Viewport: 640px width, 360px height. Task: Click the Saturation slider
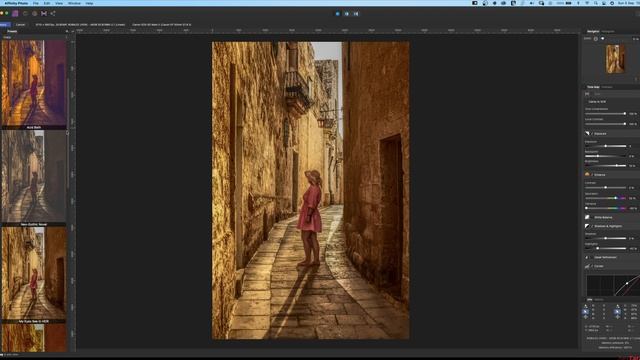(606, 198)
